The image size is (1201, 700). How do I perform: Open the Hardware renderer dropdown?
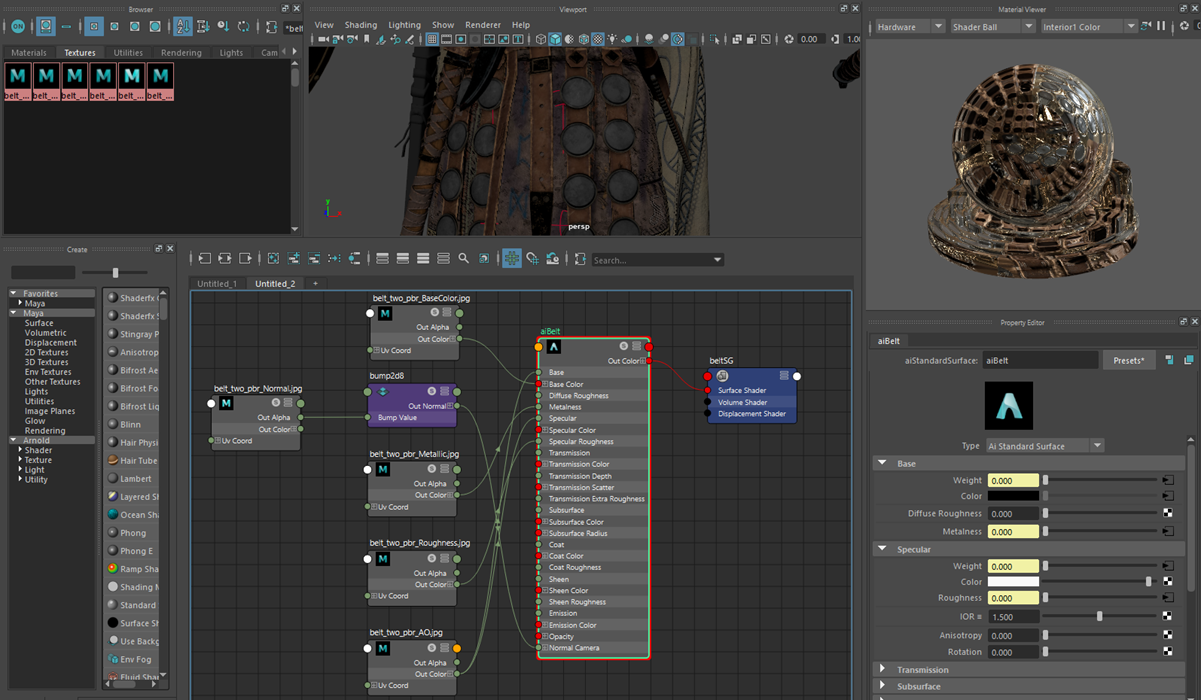(910, 27)
